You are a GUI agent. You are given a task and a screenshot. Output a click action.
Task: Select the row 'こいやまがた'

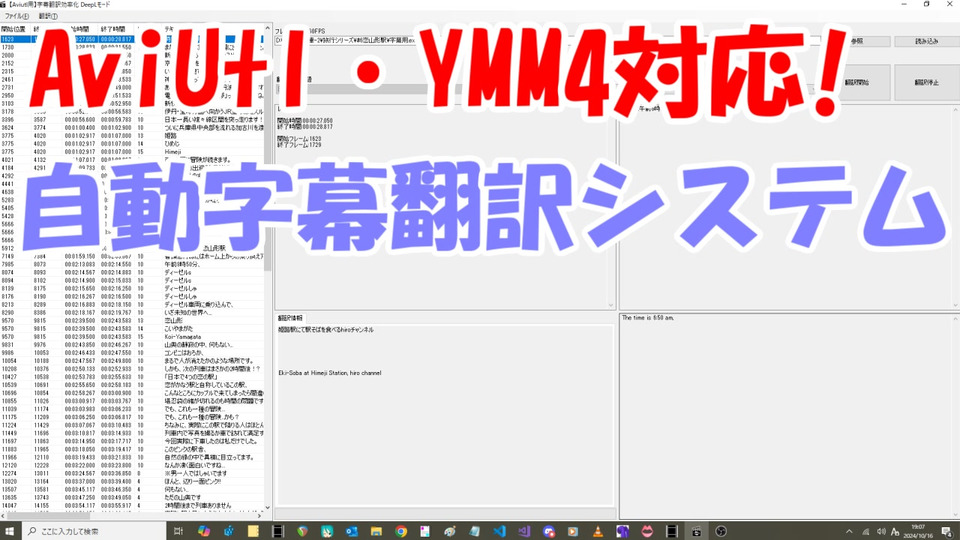[x=132, y=329]
